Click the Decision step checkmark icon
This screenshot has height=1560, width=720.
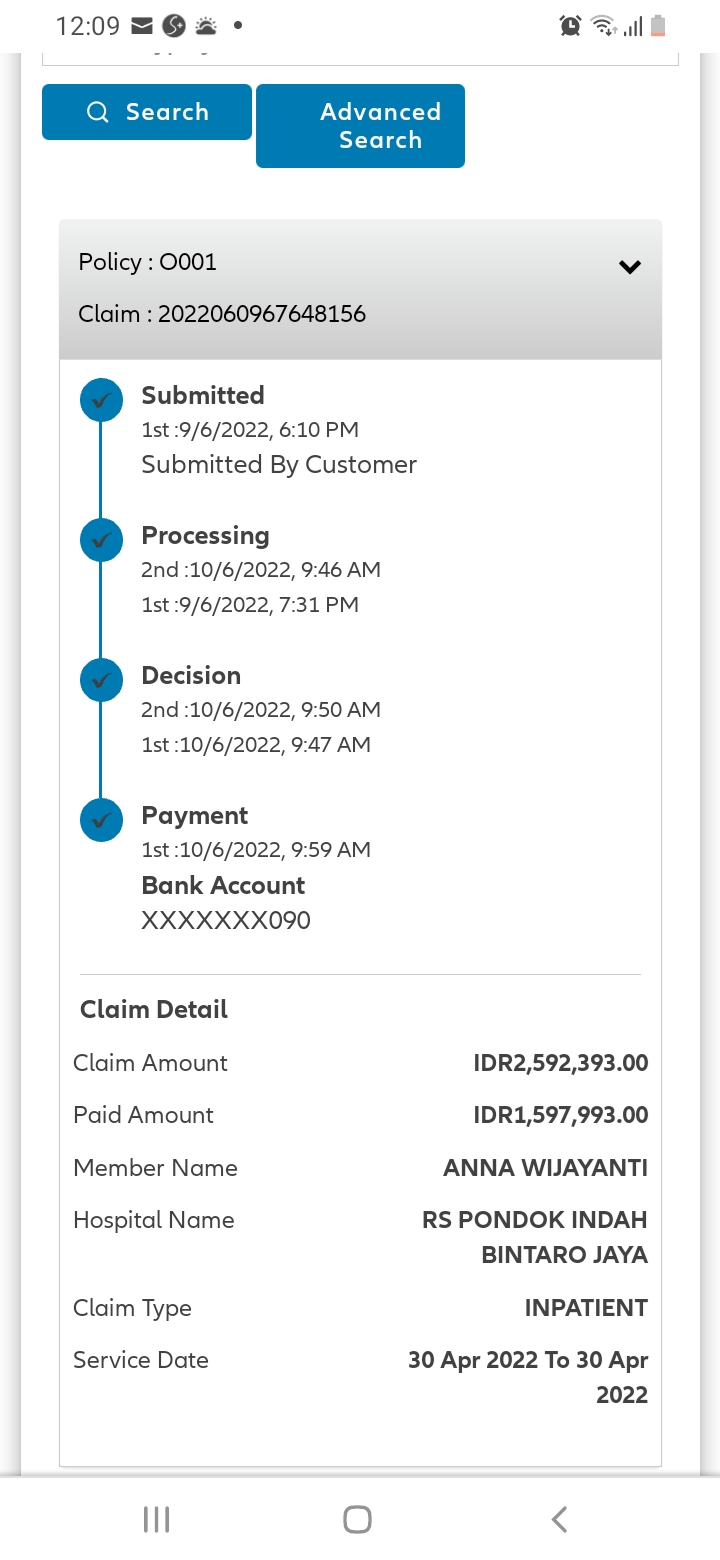coord(101,680)
